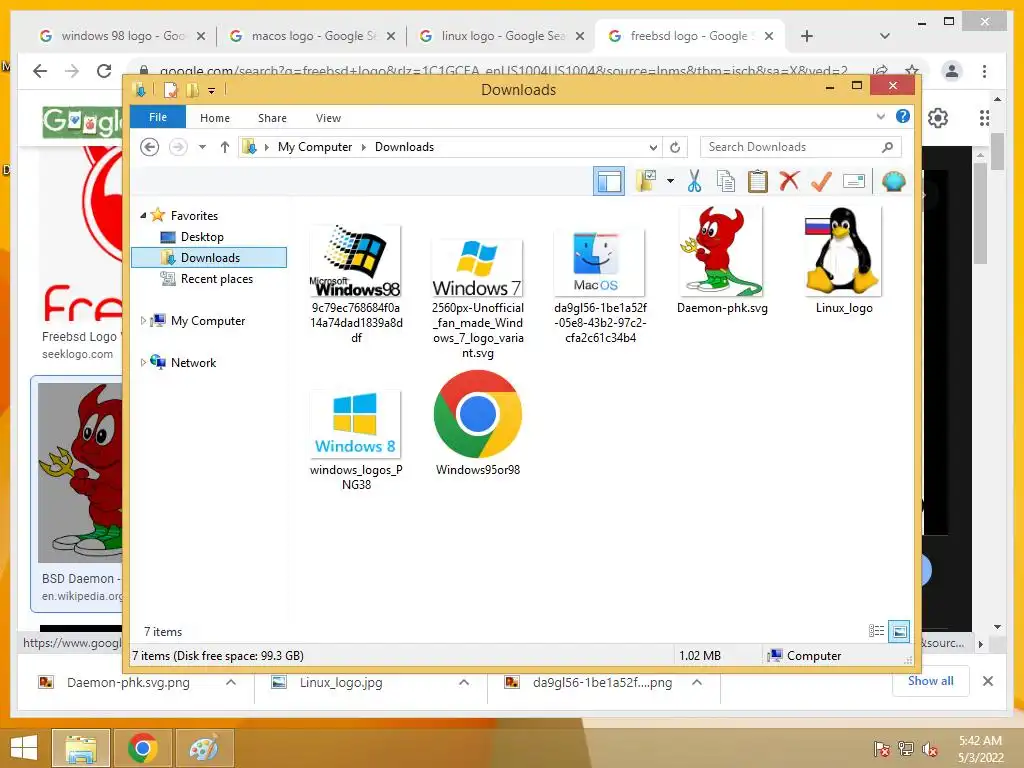Select Recent places in navigation pane

[x=217, y=279]
